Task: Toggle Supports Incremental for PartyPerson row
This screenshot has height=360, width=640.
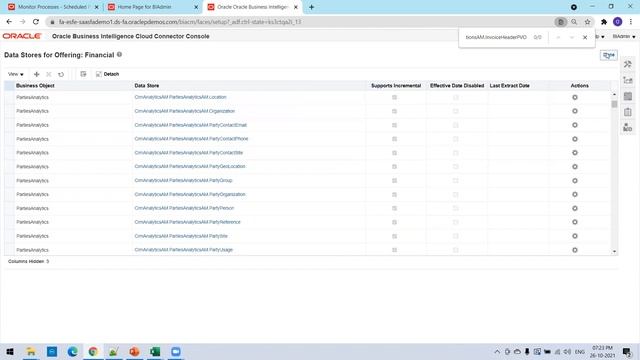Action: click(x=394, y=208)
